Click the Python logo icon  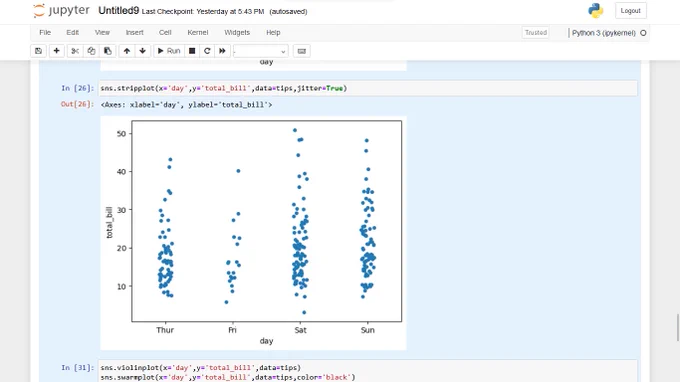595,10
